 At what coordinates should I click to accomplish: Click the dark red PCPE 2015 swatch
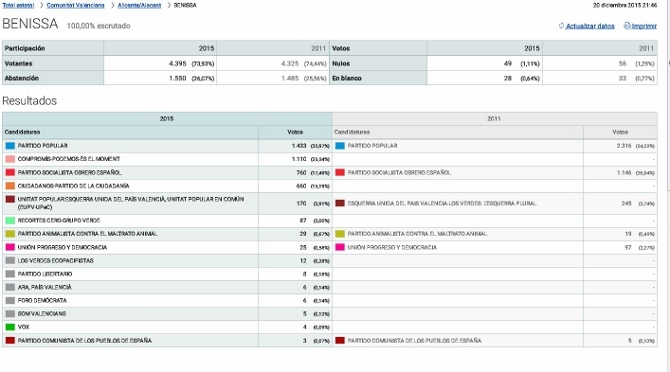[10, 340]
